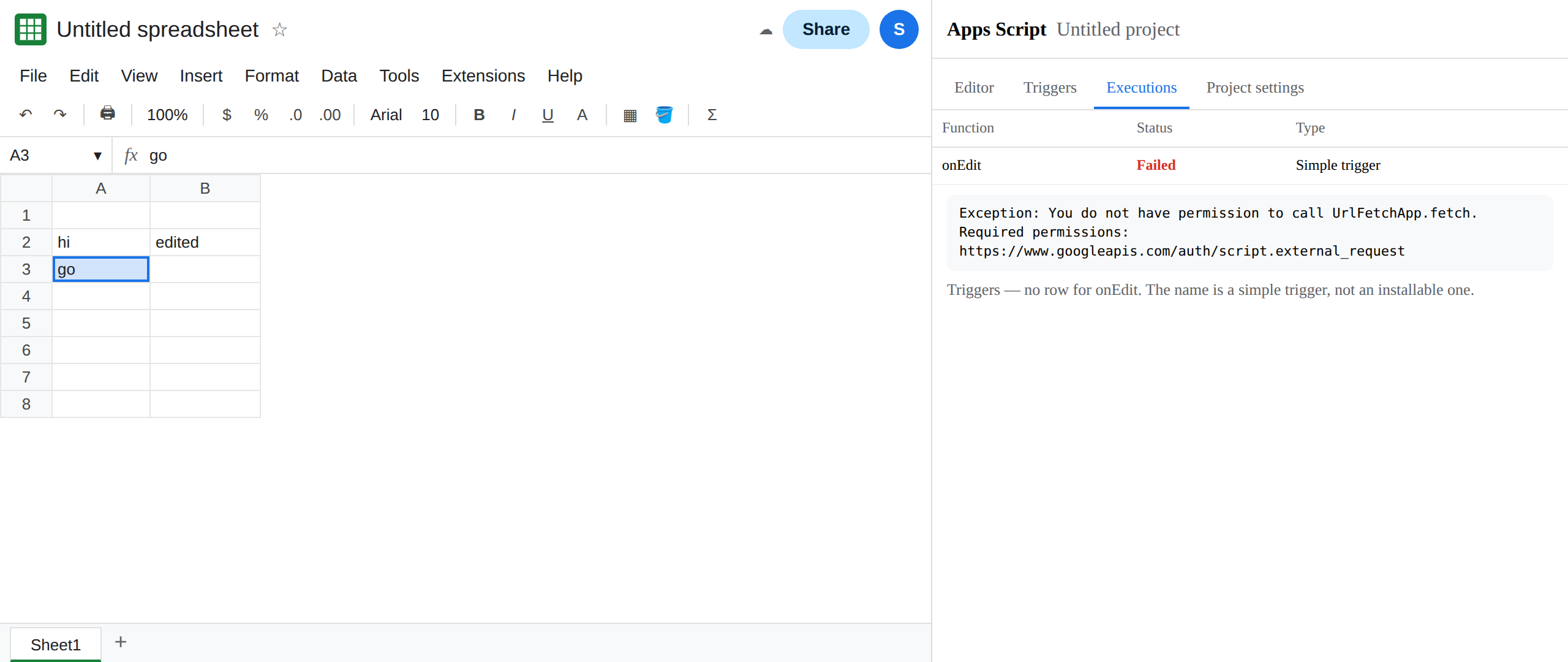Screen dimensions: 1568x662
Task: Decrease decimal places (.0)
Action: pyautogui.click(x=296, y=115)
